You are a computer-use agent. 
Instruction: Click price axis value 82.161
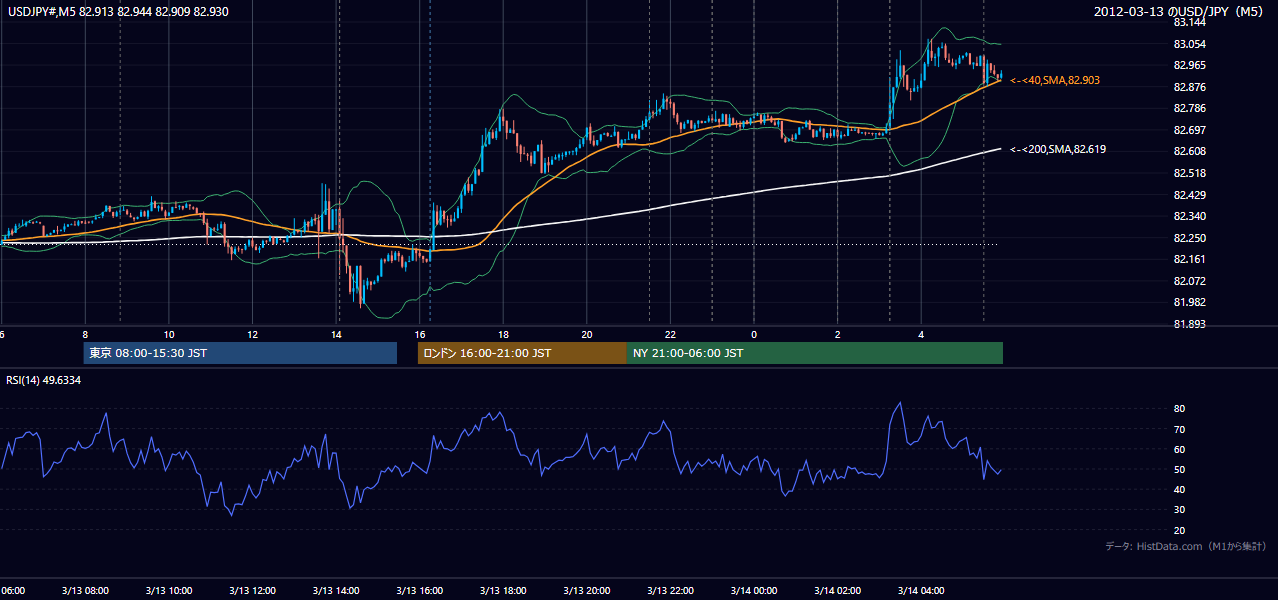click(x=1189, y=259)
